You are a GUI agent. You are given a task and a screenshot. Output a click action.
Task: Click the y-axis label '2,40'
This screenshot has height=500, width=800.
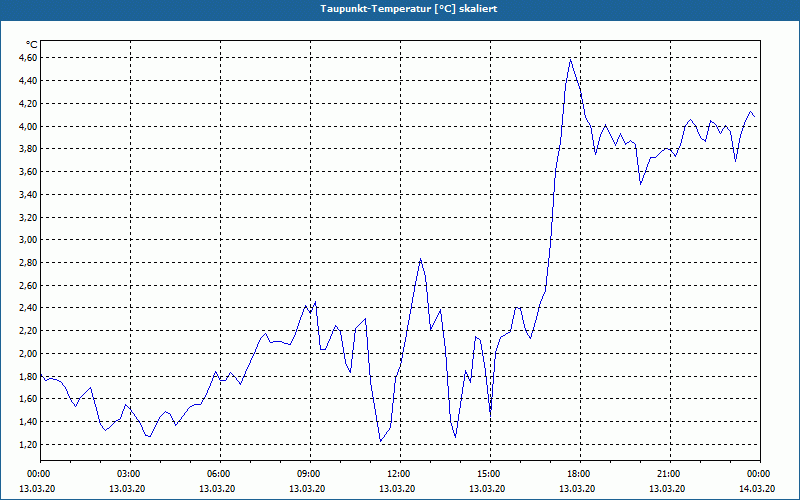[29, 308]
